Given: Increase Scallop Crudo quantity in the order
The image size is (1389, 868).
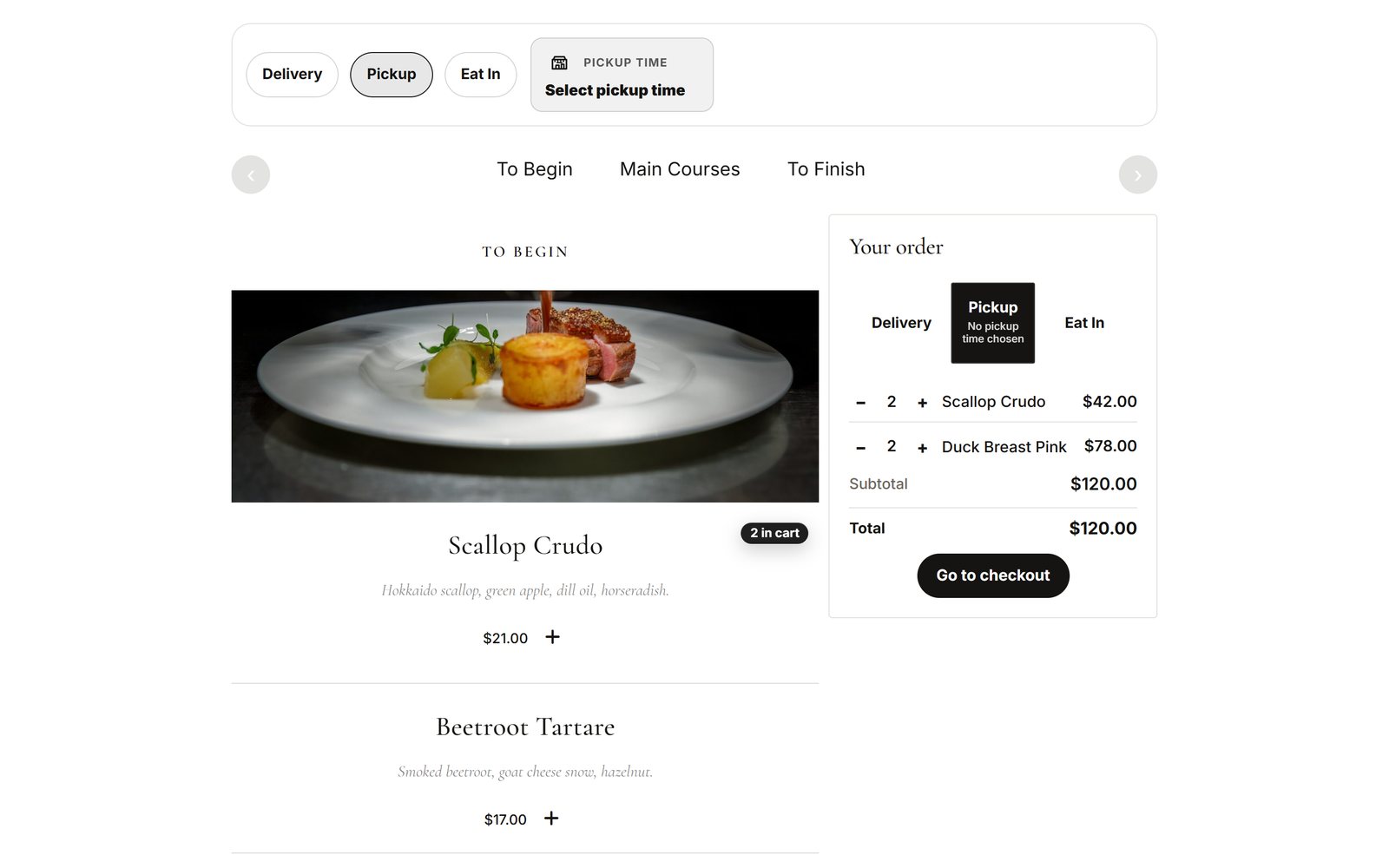Looking at the screenshot, I should 922,403.
